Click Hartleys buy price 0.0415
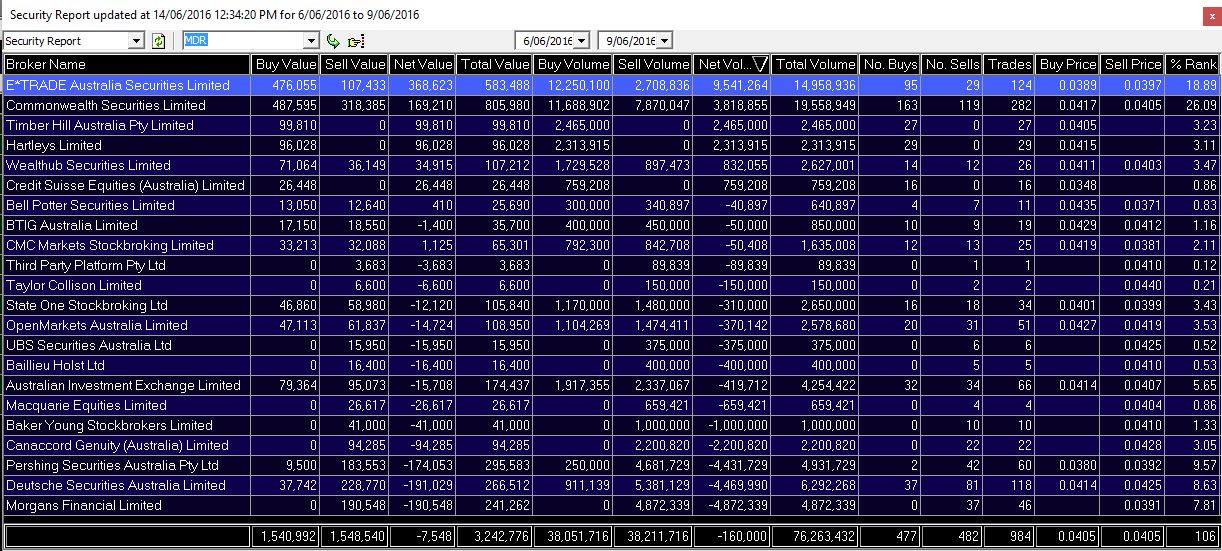The height and width of the screenshot is (551, 1222). 1078,145
